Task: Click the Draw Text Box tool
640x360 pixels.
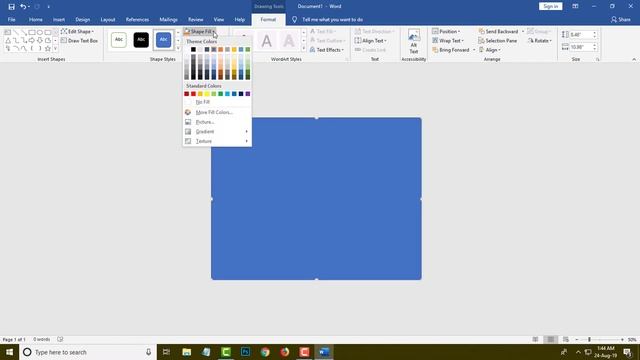Action: (x=79, y=41)
